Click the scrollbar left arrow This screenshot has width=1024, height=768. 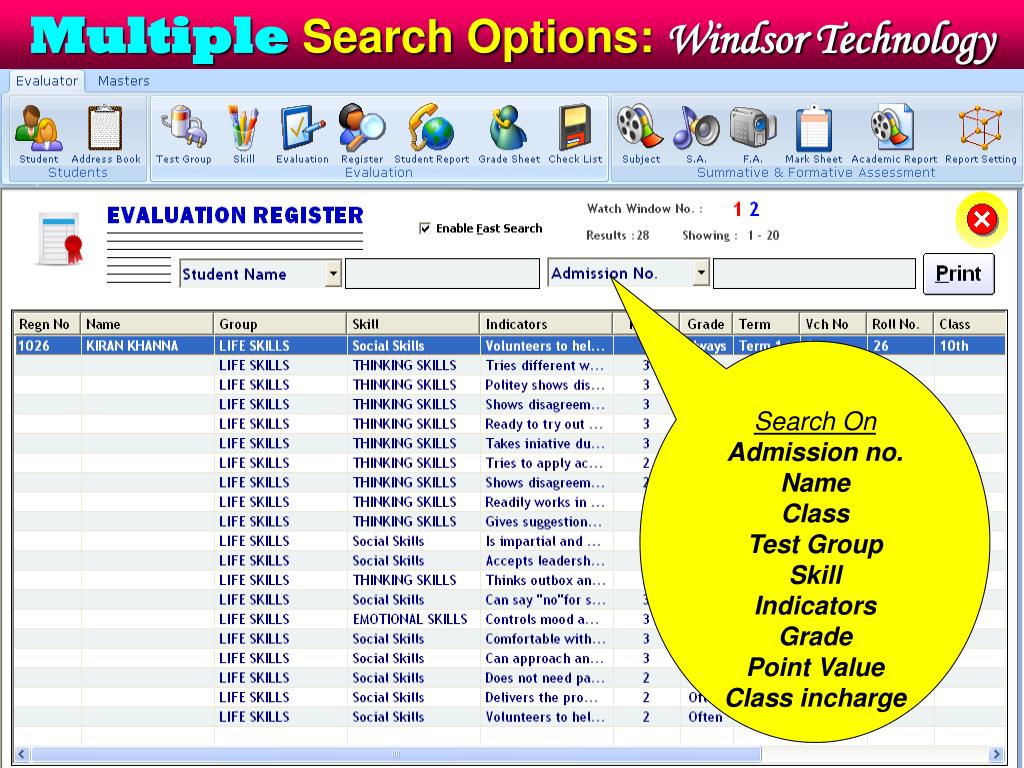[22, 754]
